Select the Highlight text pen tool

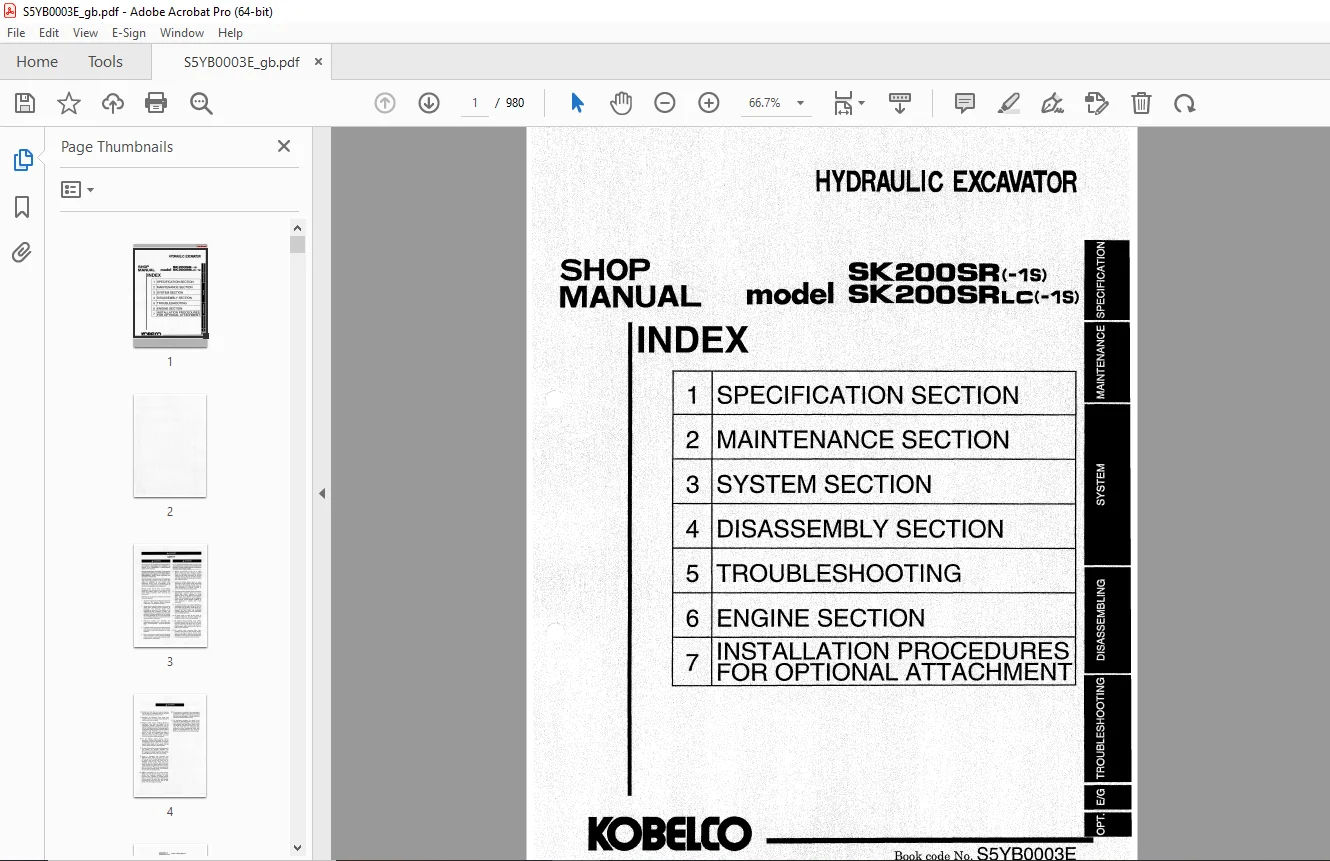(1009, 103)
